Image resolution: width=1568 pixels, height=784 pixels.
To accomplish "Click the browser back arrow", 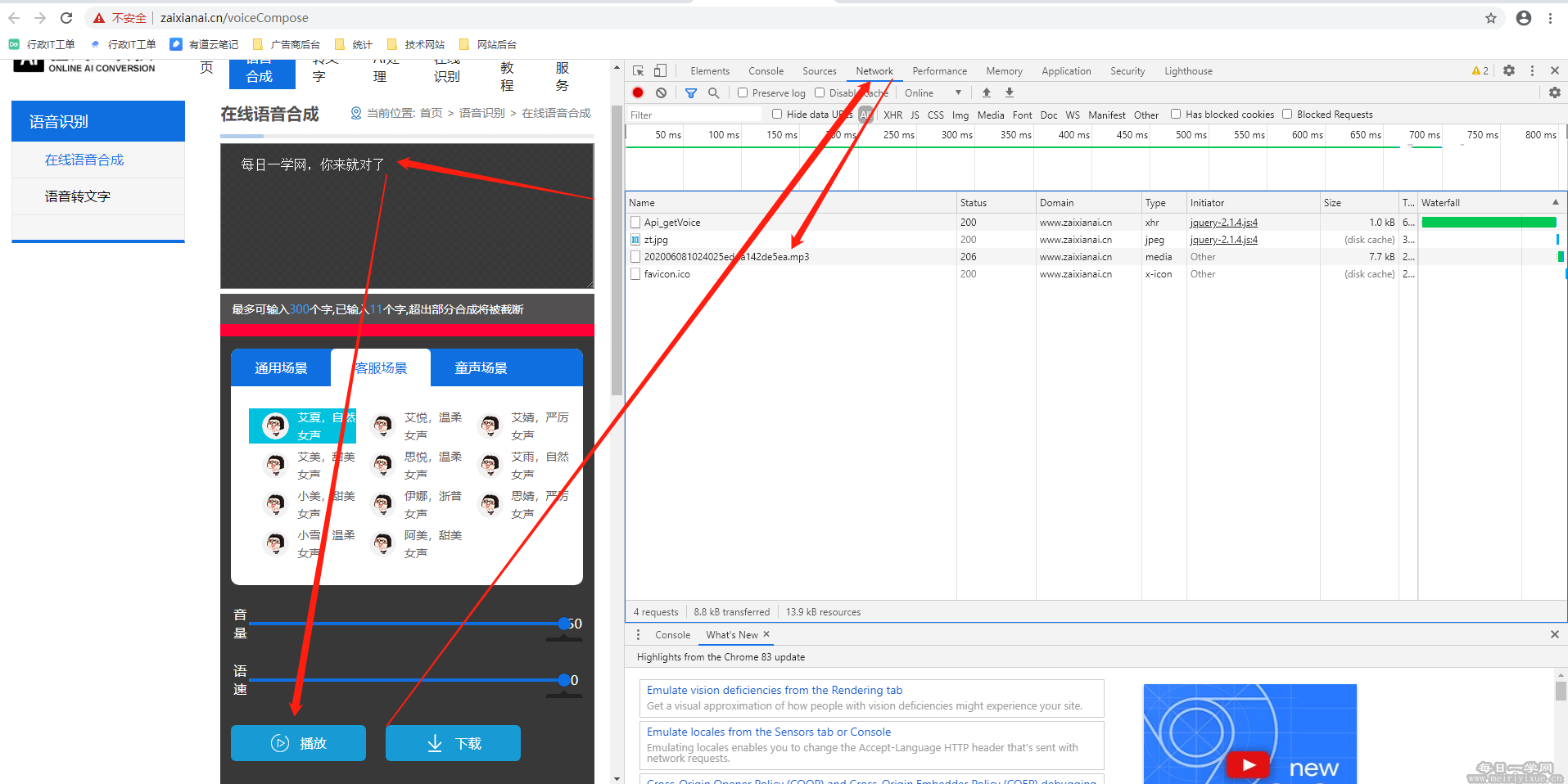I will tap(14, 18).
